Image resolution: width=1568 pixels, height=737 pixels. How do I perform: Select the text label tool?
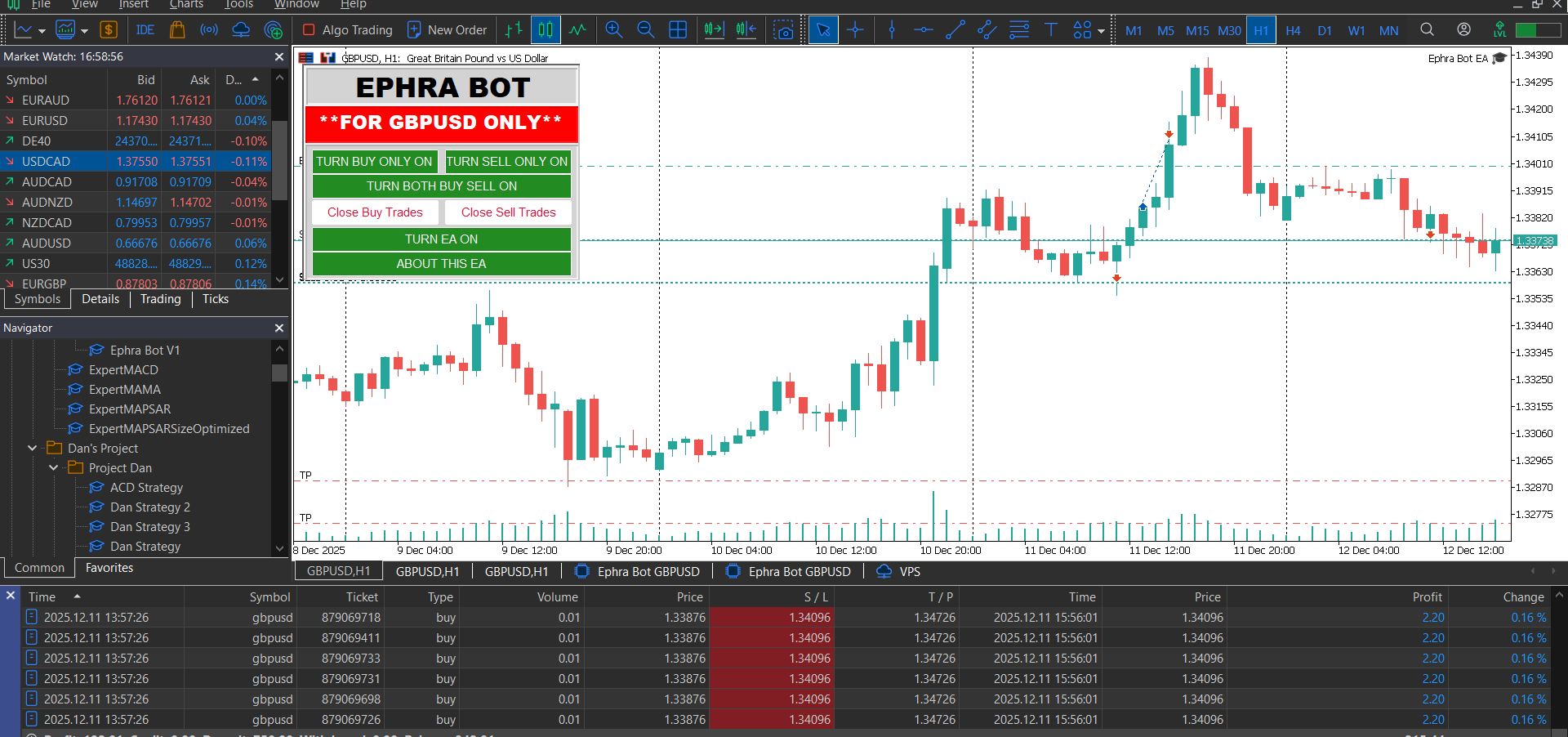[x=1051, y=30]
